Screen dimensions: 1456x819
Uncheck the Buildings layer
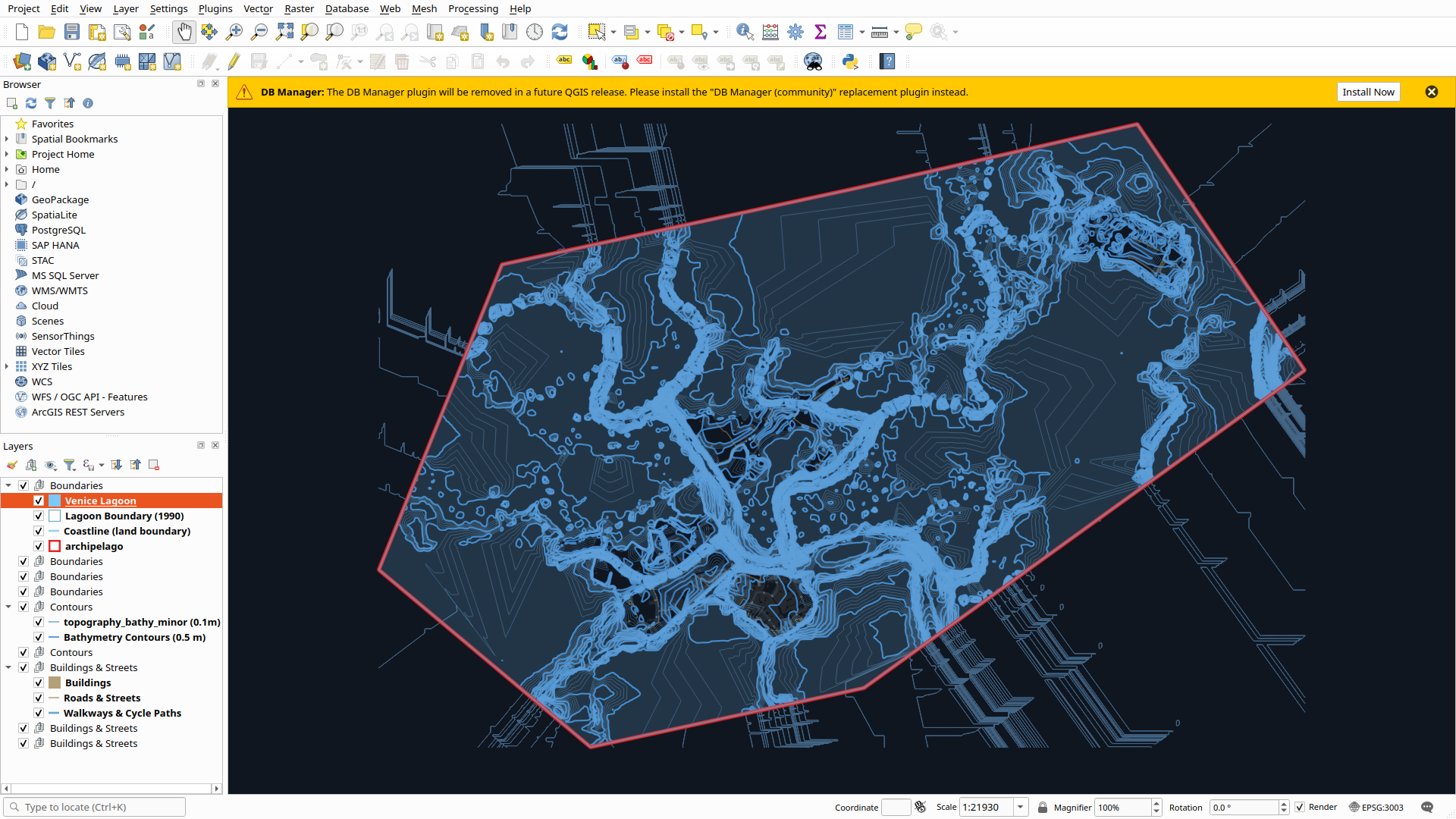click(x=39, y=682)
